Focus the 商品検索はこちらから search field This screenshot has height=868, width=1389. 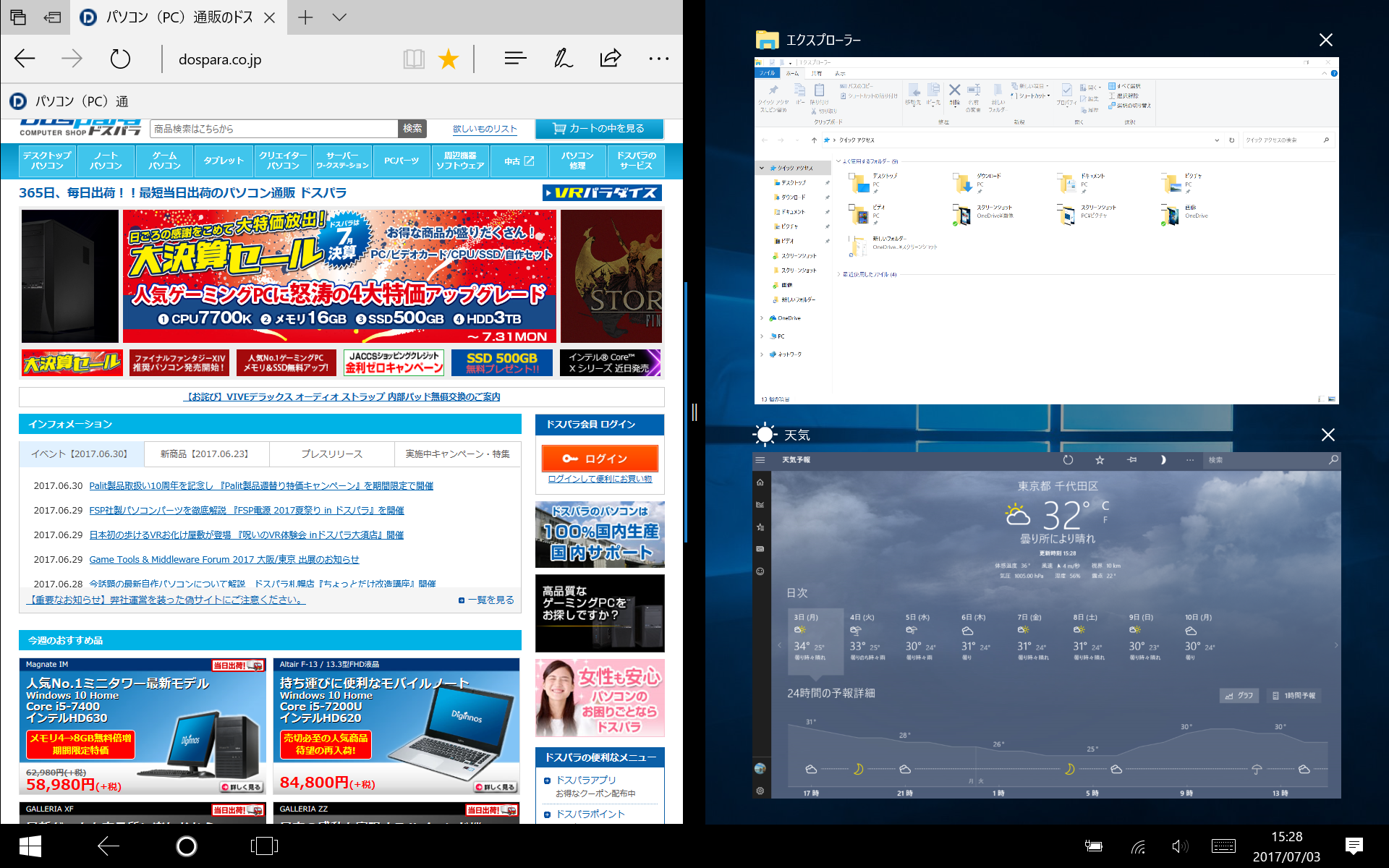tap(274, 129)
